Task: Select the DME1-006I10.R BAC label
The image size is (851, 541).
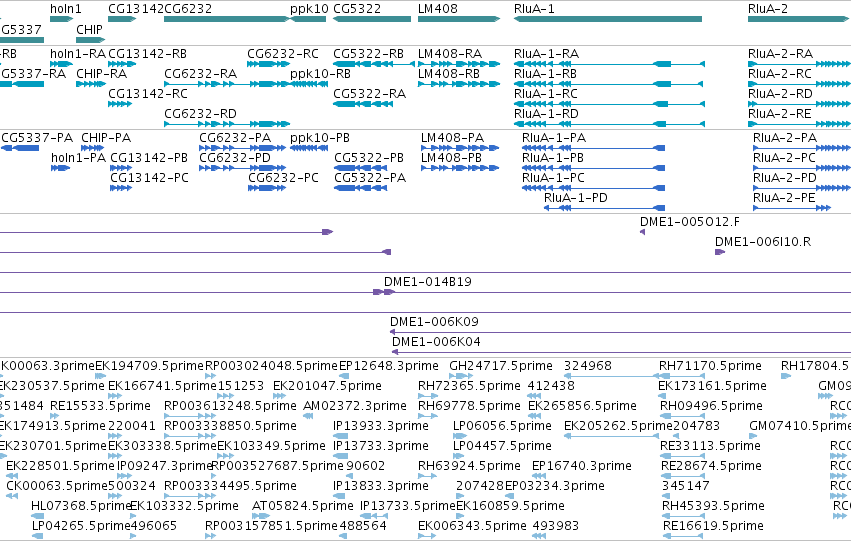Action: coord(763,242)
